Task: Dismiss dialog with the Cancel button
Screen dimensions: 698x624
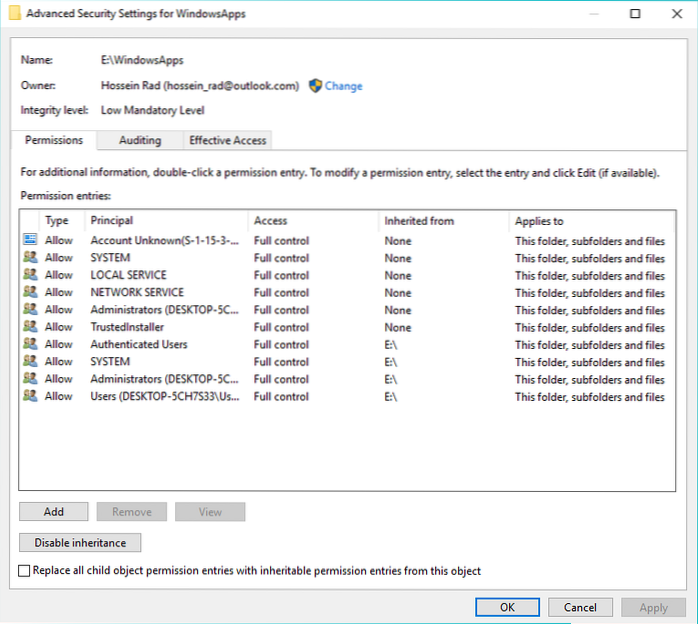Action: tap(580, 607)
